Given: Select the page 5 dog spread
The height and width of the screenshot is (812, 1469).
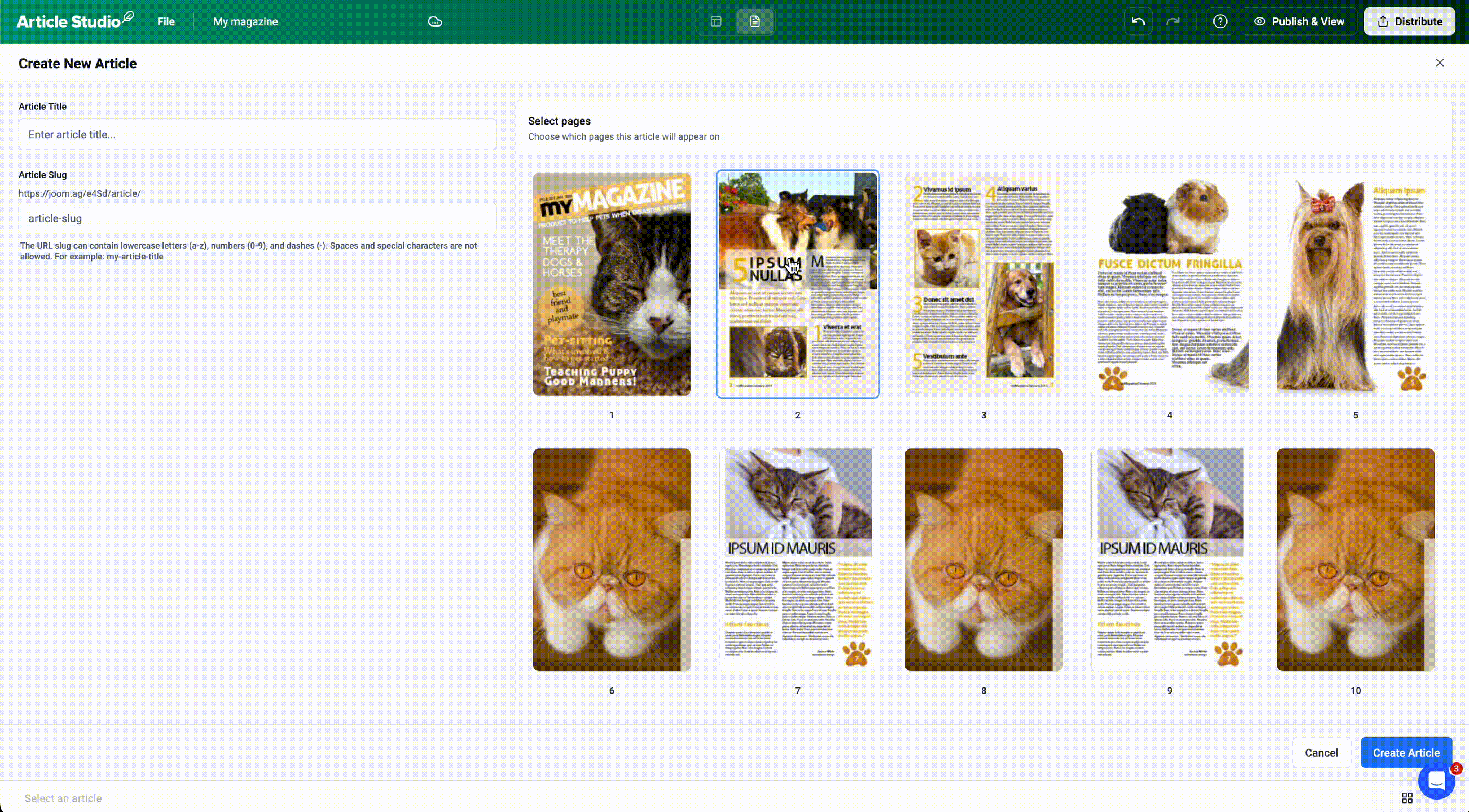Looking at the screenshot, I should coord(1355,284).
